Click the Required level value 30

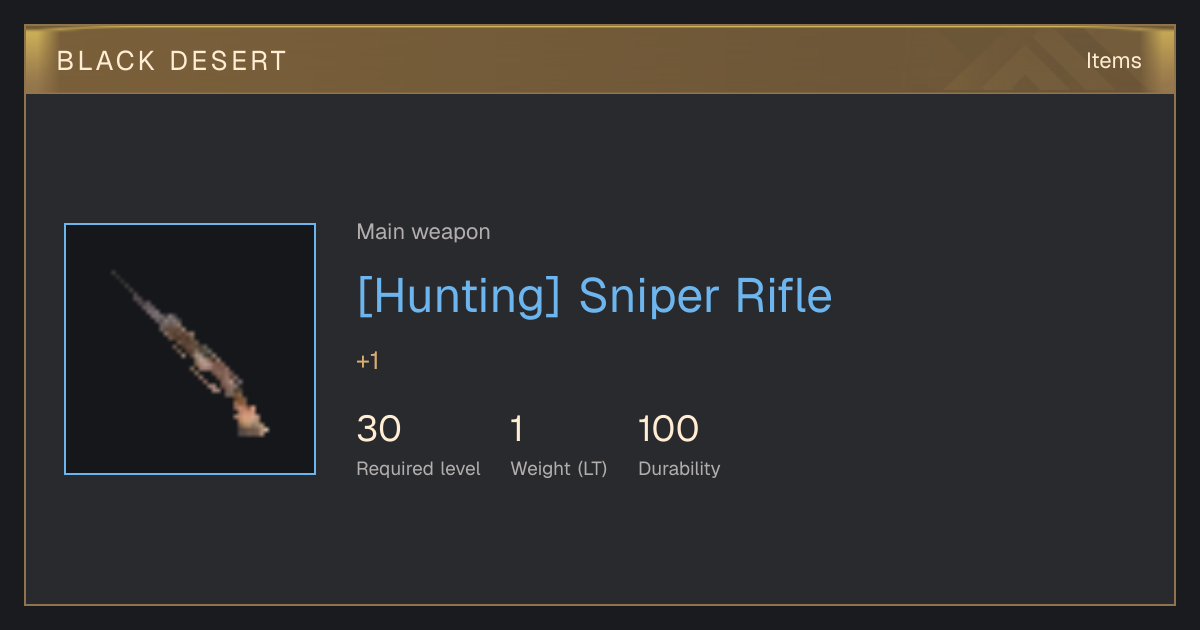tap(379, 429)
